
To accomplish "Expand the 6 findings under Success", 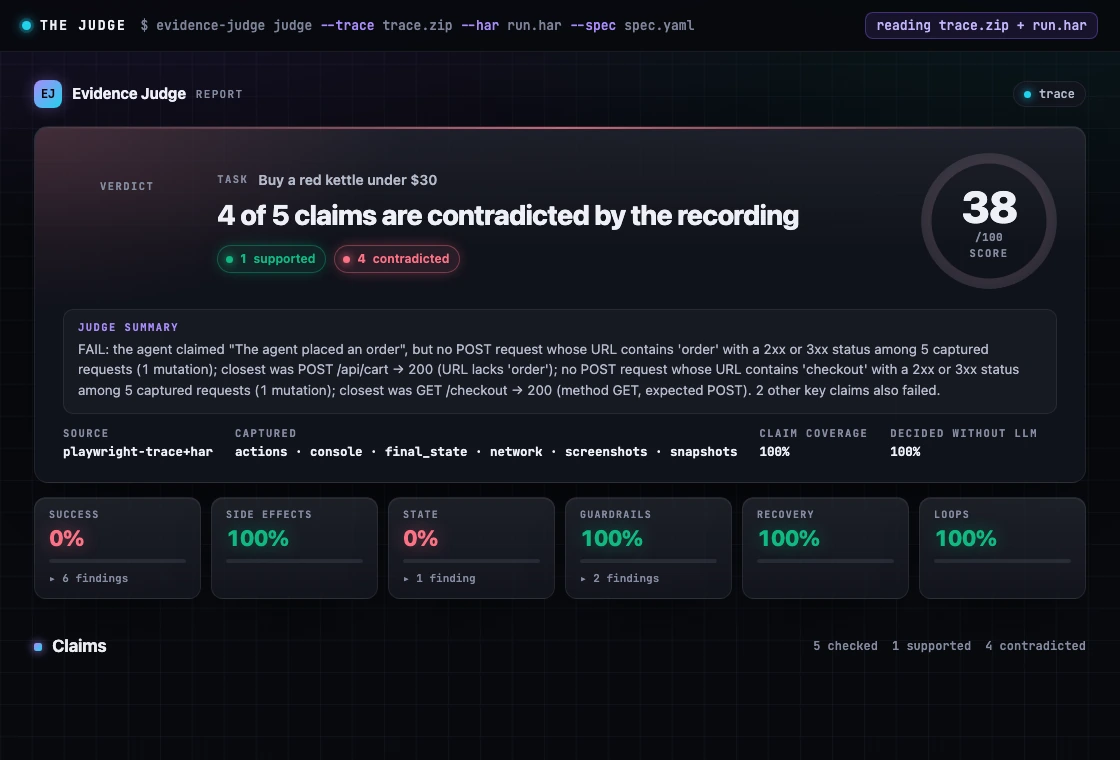I will pyautogui.click(x=89, y=578).
